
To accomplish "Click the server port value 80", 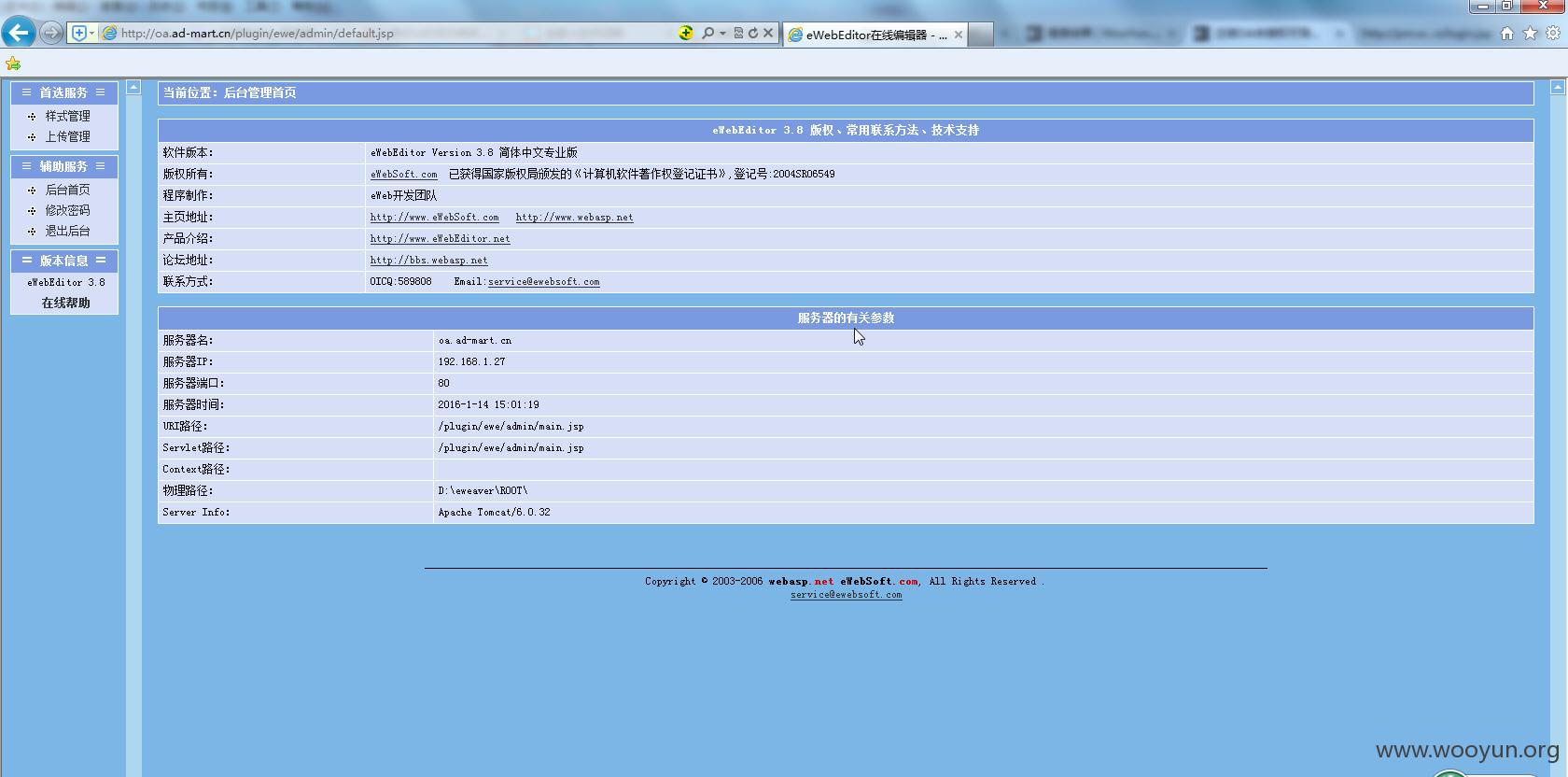I will [x=443, y=383].
